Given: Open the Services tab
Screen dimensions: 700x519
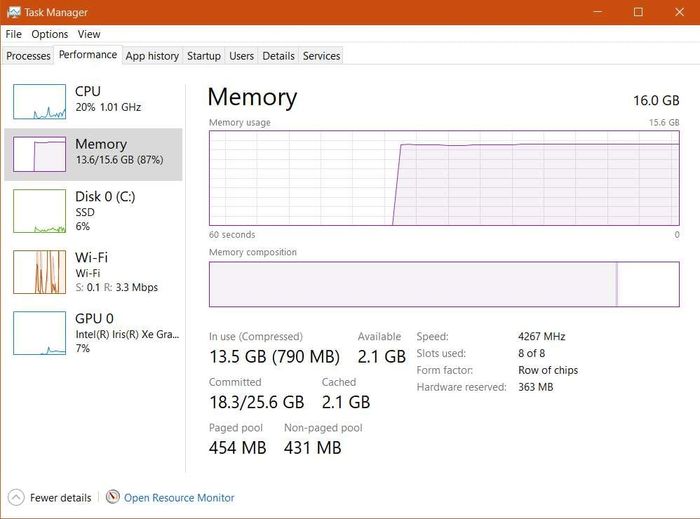Looking at the screenshot, I should coord(321,56).
